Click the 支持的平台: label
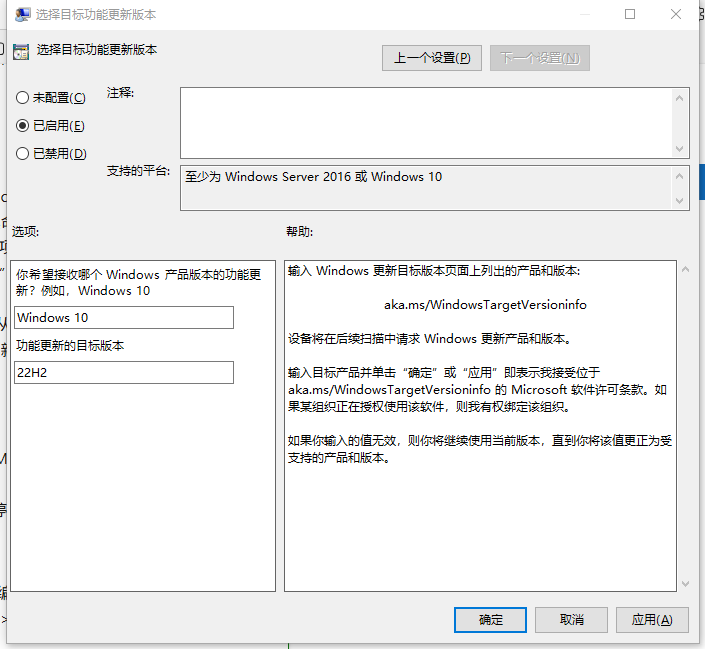The height and width of the screenshot is (649, 705). tap(138, 171)
